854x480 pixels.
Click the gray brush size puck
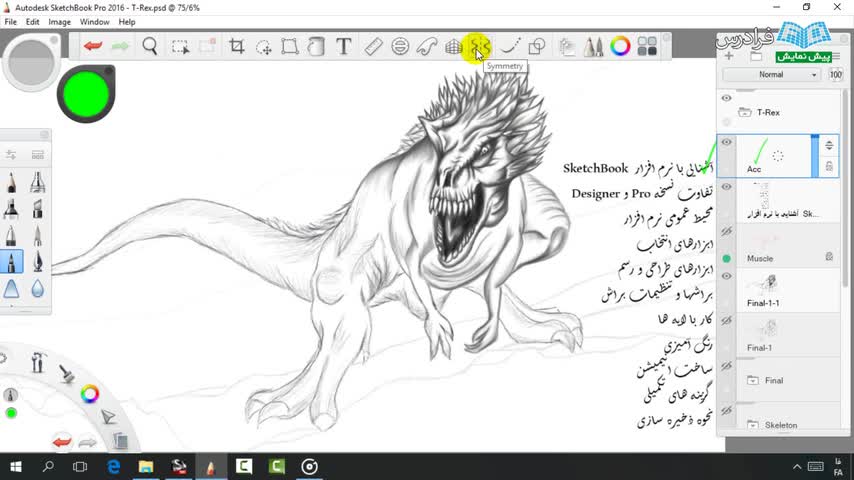(31, 63)
